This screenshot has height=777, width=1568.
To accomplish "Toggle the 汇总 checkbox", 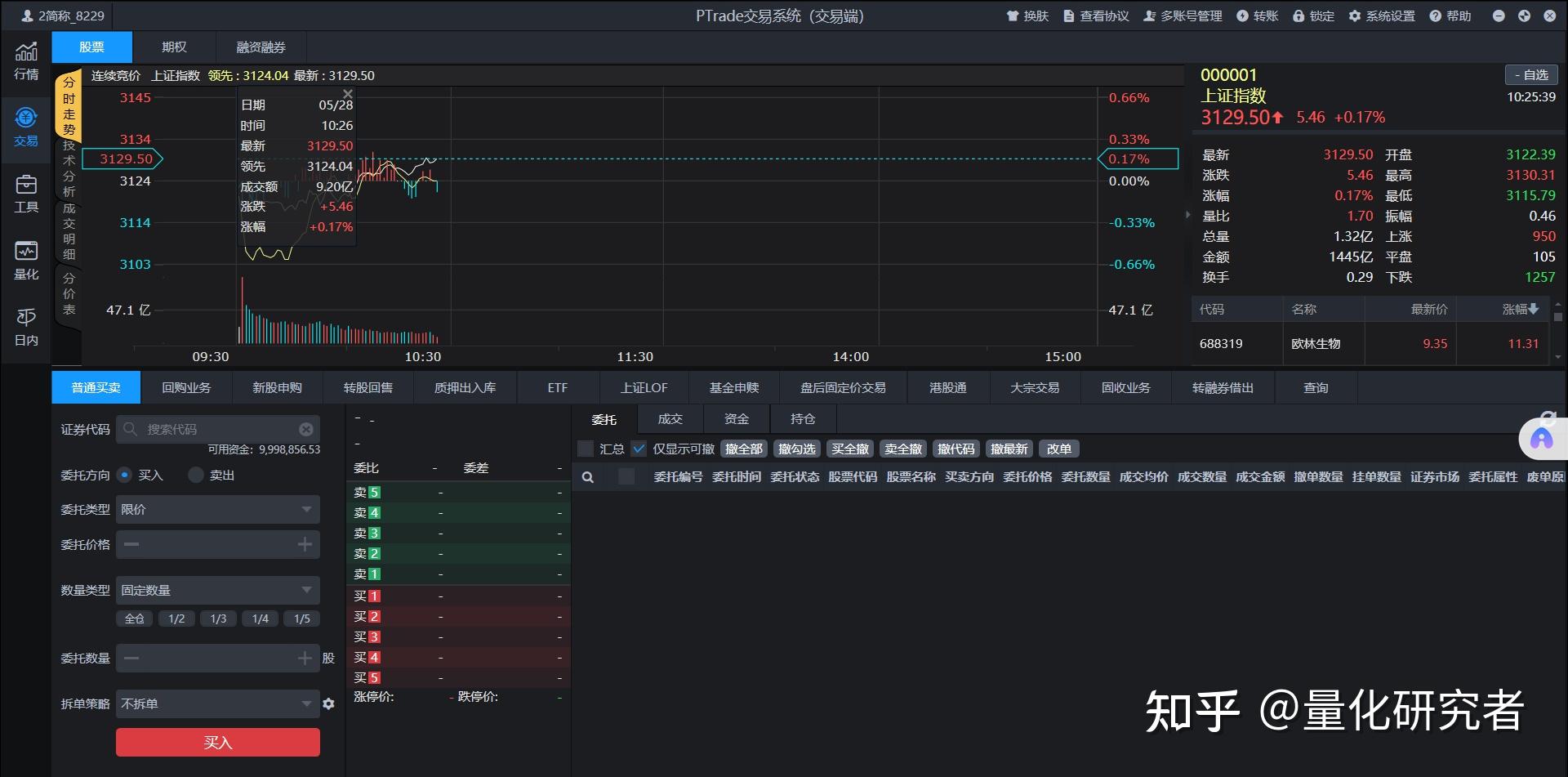I will (x=585, y=449).
